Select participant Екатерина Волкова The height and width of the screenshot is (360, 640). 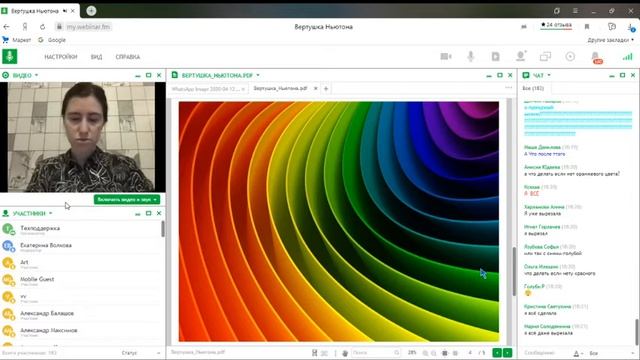[x=82, y=246]
